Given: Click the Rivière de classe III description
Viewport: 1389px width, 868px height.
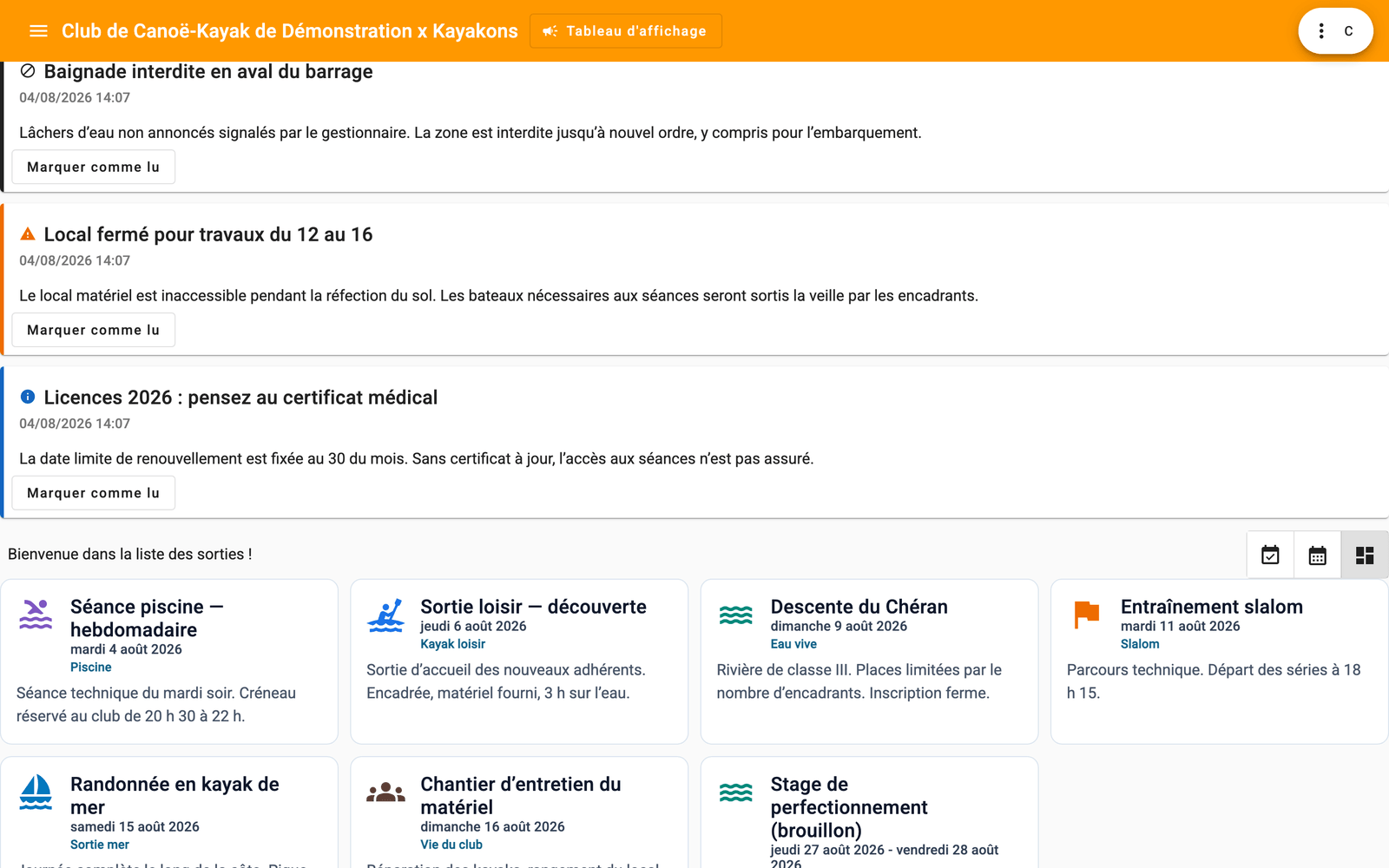Looking at the screenshot, I should [x=859, y=681].
